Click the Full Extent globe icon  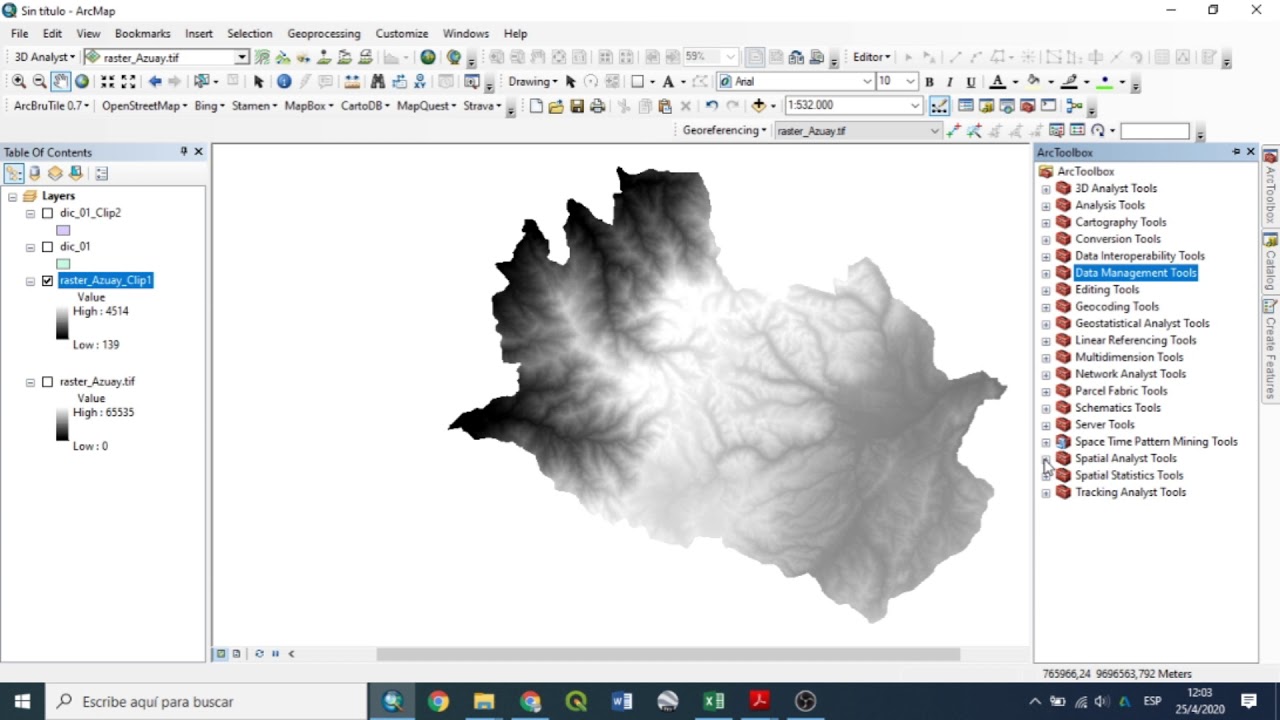(x=82, y=81)
